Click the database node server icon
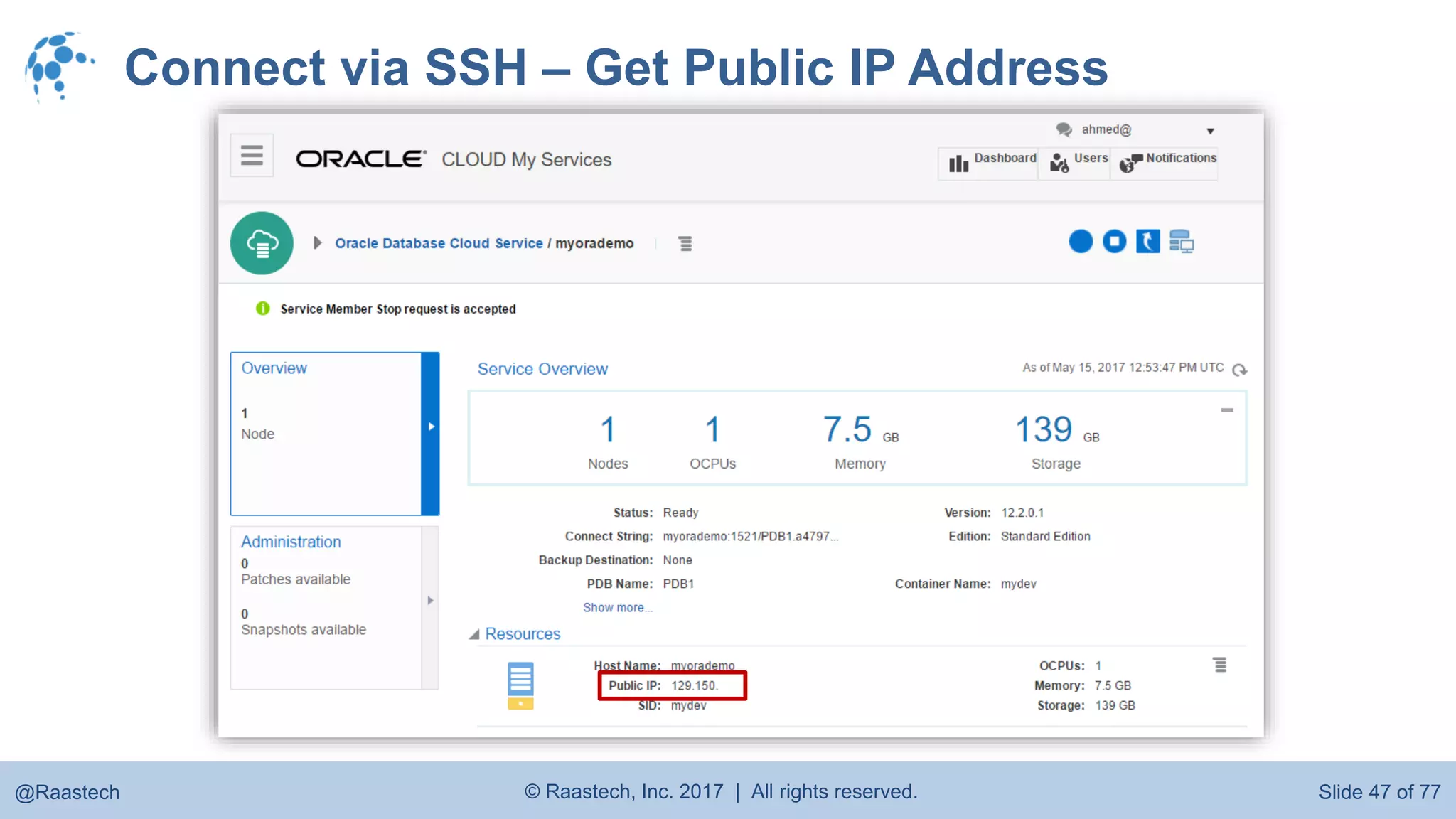This screenshot has width=1456, height=819. click(x=520, y=686)
